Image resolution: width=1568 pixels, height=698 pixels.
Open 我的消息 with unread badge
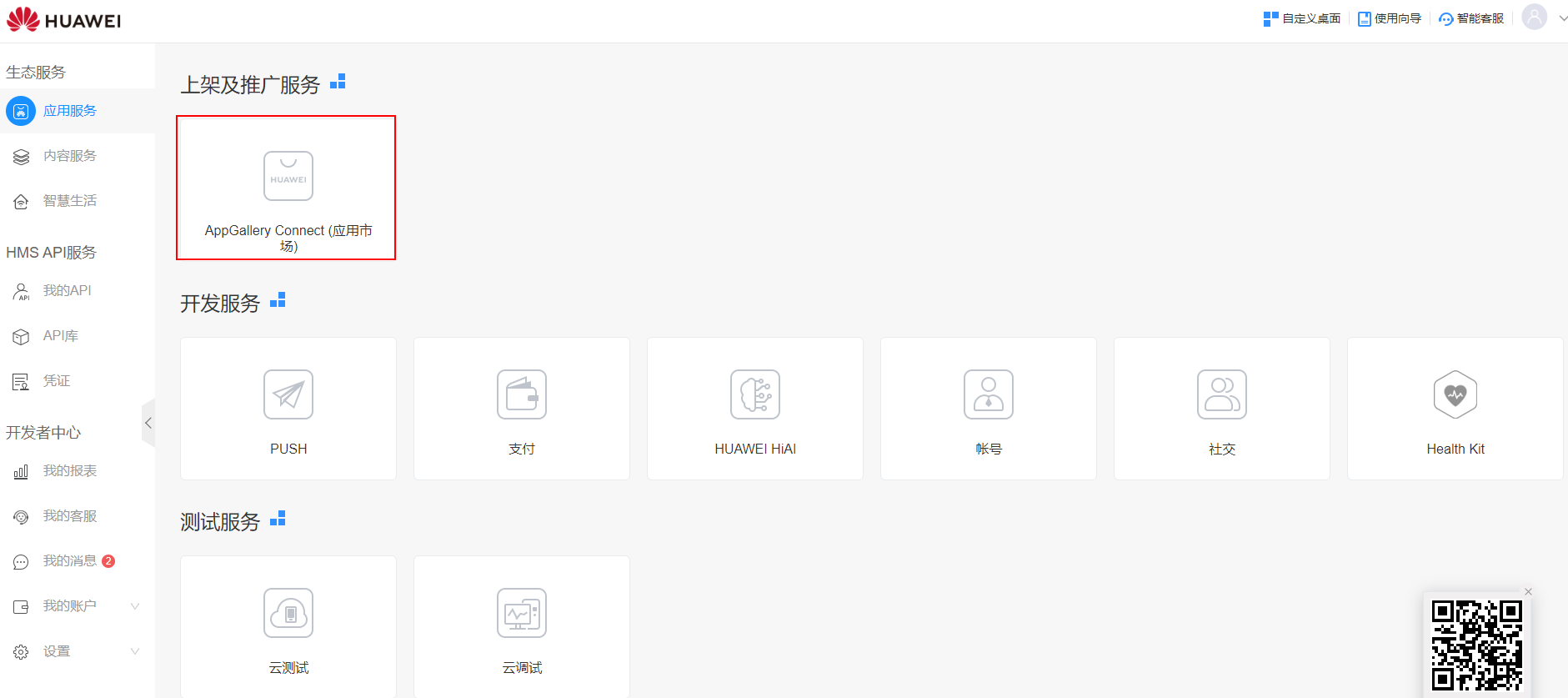coord(70,561)
